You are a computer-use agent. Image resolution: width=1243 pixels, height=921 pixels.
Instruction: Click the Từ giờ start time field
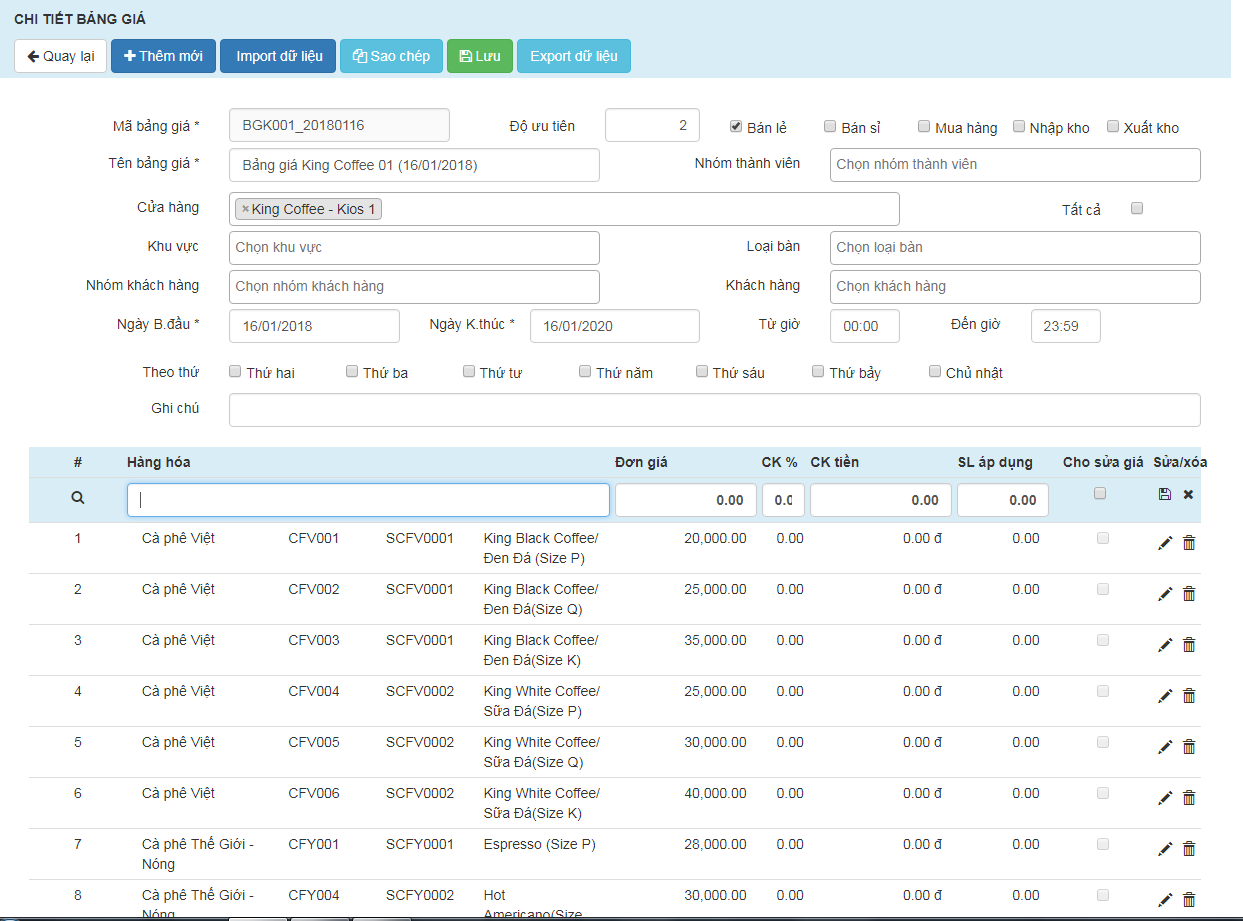(865, 326)
